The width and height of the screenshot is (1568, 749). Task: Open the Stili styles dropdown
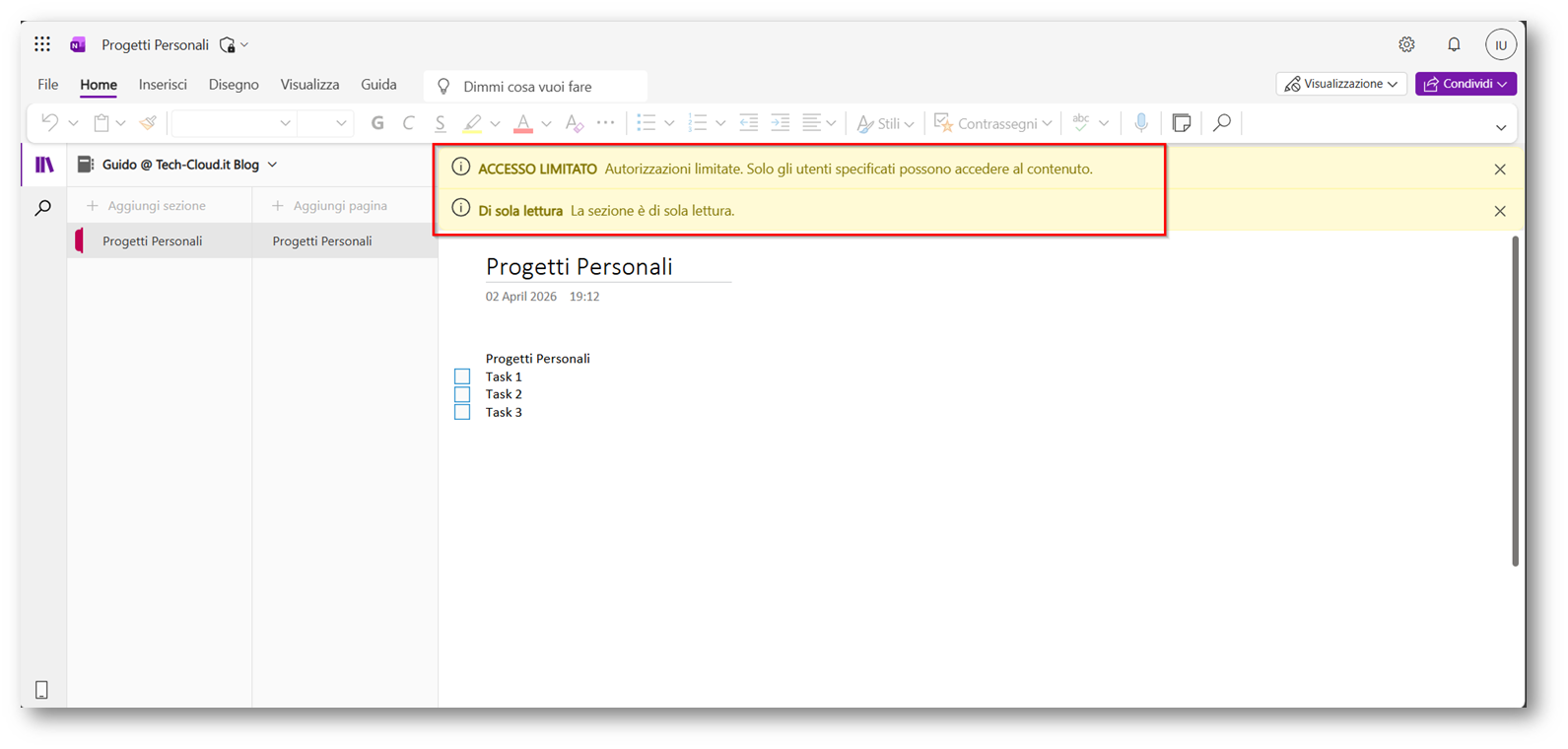point(885,123)
